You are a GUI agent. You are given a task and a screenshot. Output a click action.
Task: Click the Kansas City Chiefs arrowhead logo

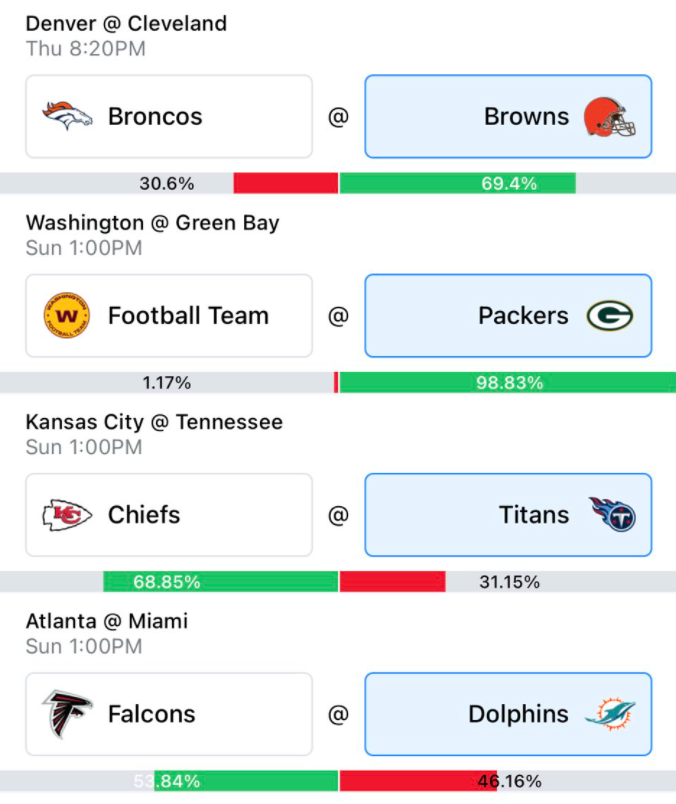coord(67,515)
